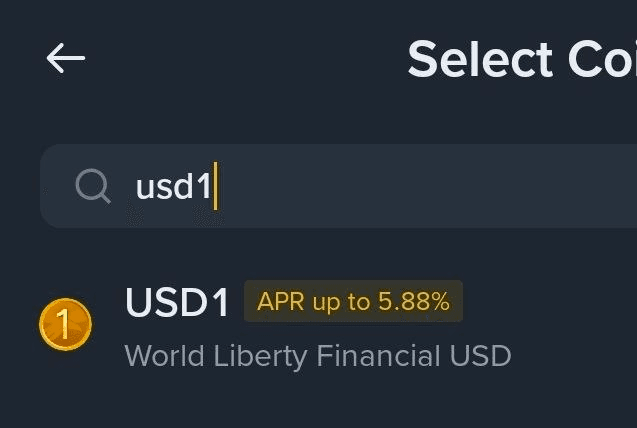The height and width of the screenshot is (428, 637).
Task: Select the World Liberty Financial stablecoin entry
Action: pos(317,355)
